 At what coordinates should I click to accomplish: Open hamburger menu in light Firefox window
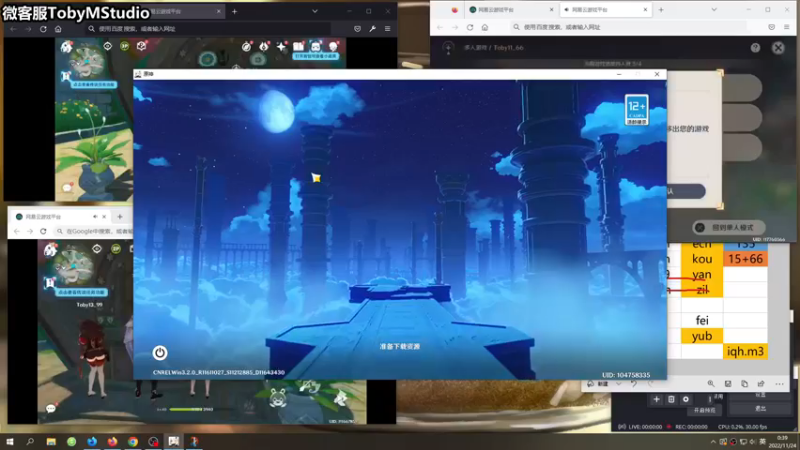click(787, 27)
